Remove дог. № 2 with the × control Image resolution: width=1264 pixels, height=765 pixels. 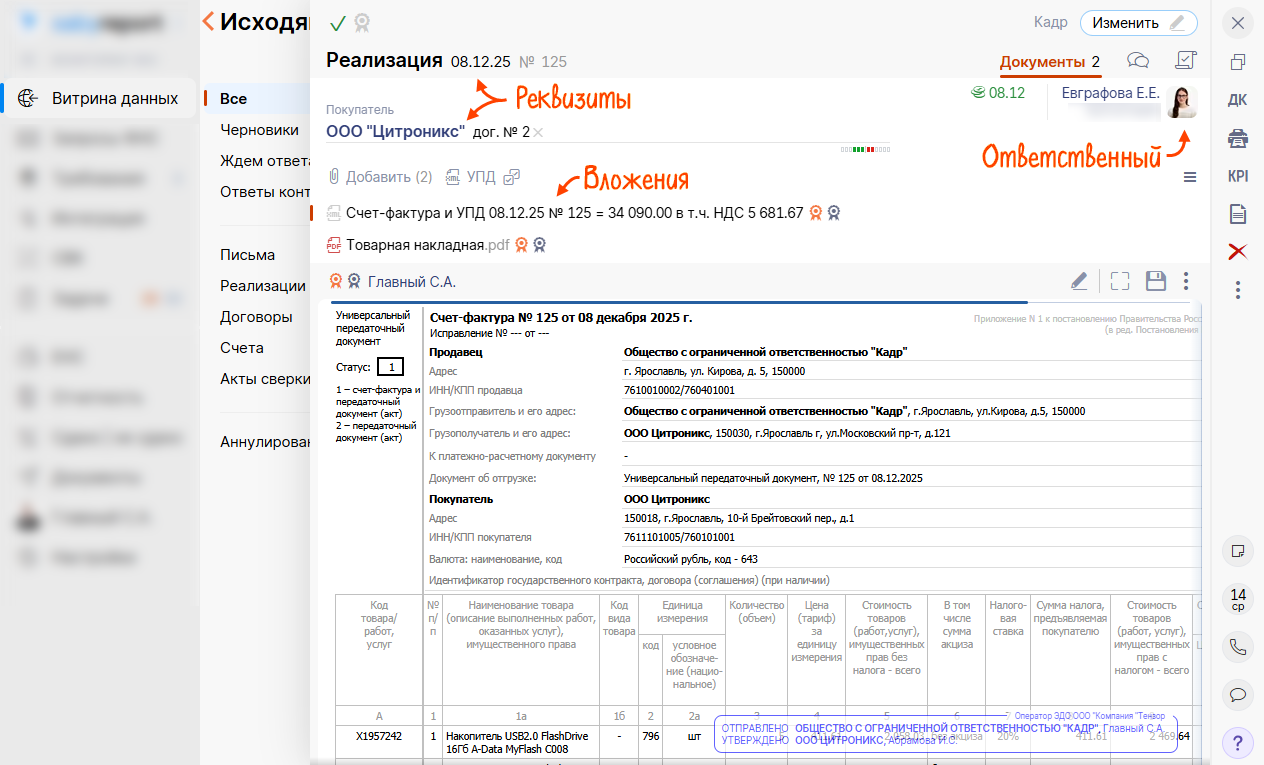(537, 131)
